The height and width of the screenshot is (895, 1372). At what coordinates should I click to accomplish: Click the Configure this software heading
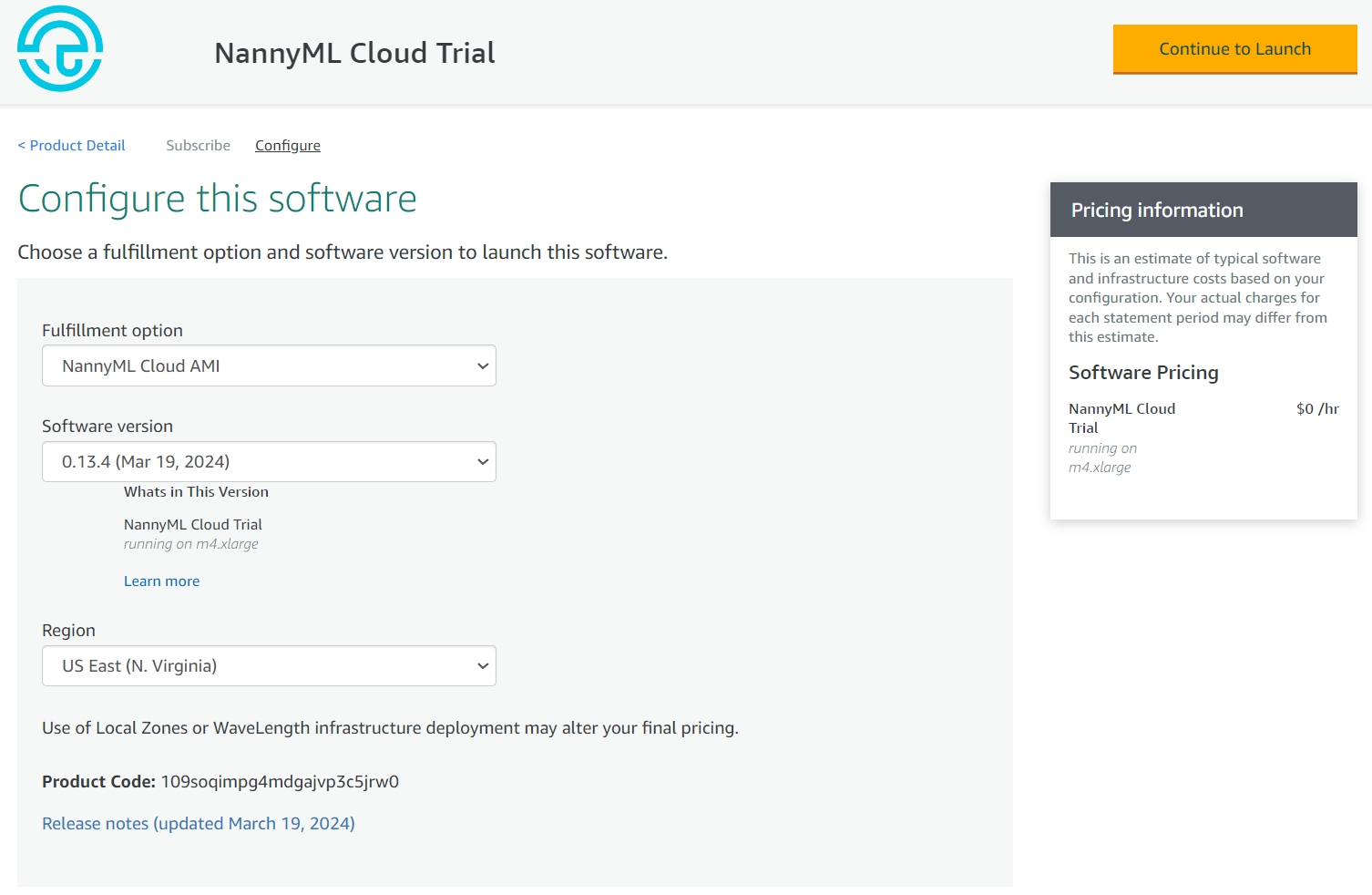(x=217, y=199)
